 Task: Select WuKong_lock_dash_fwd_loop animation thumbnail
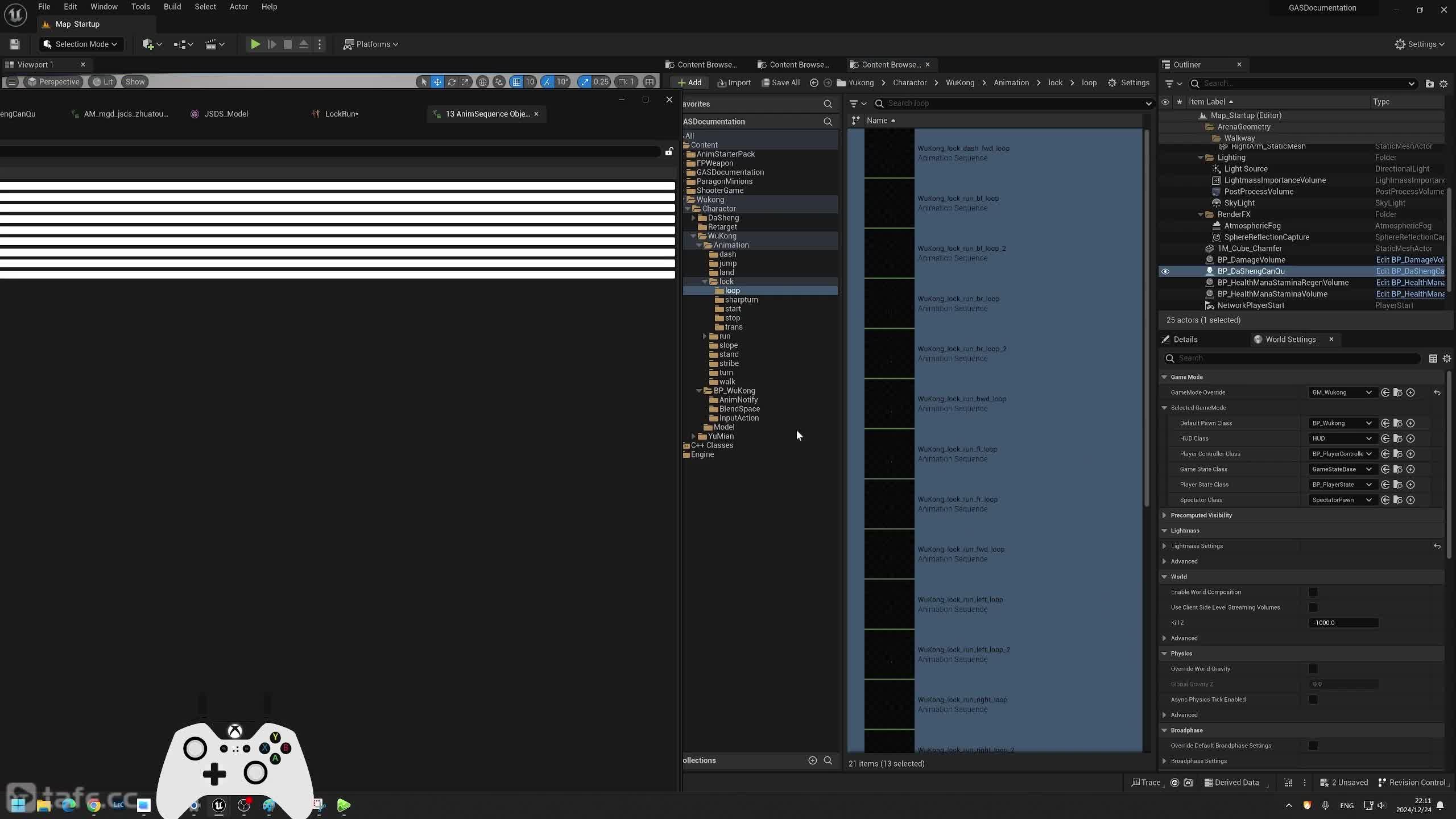(890, 153)
